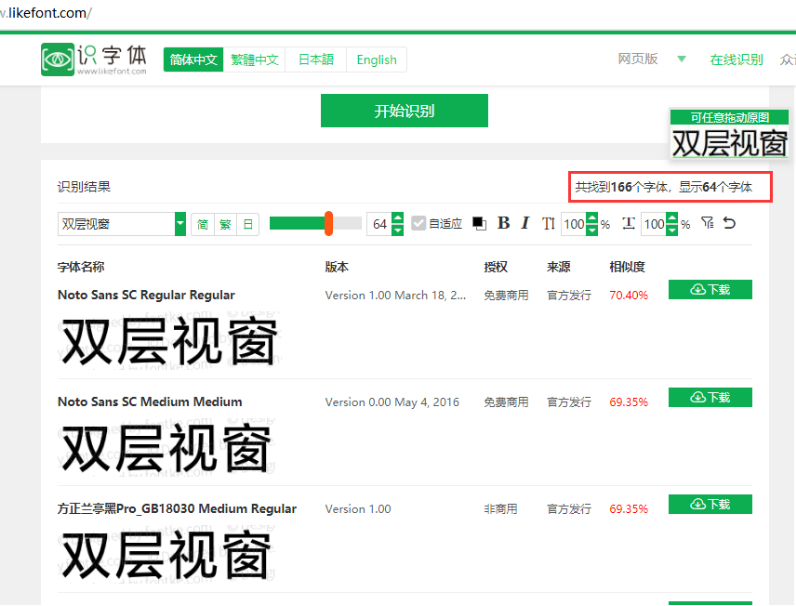
Task: Click the 开始识别 button
Action: point(404,111)
